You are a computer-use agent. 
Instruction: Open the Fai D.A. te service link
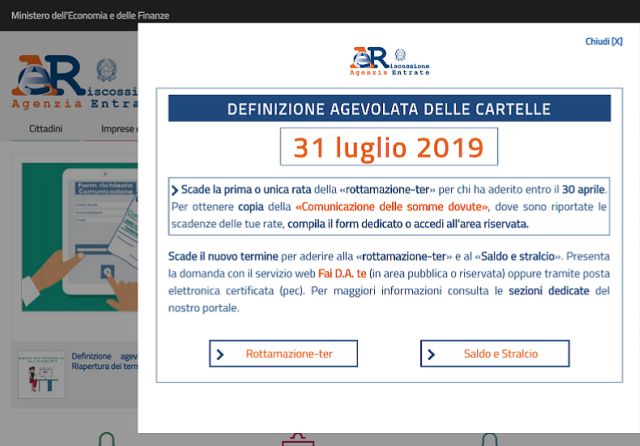[342, 273]
